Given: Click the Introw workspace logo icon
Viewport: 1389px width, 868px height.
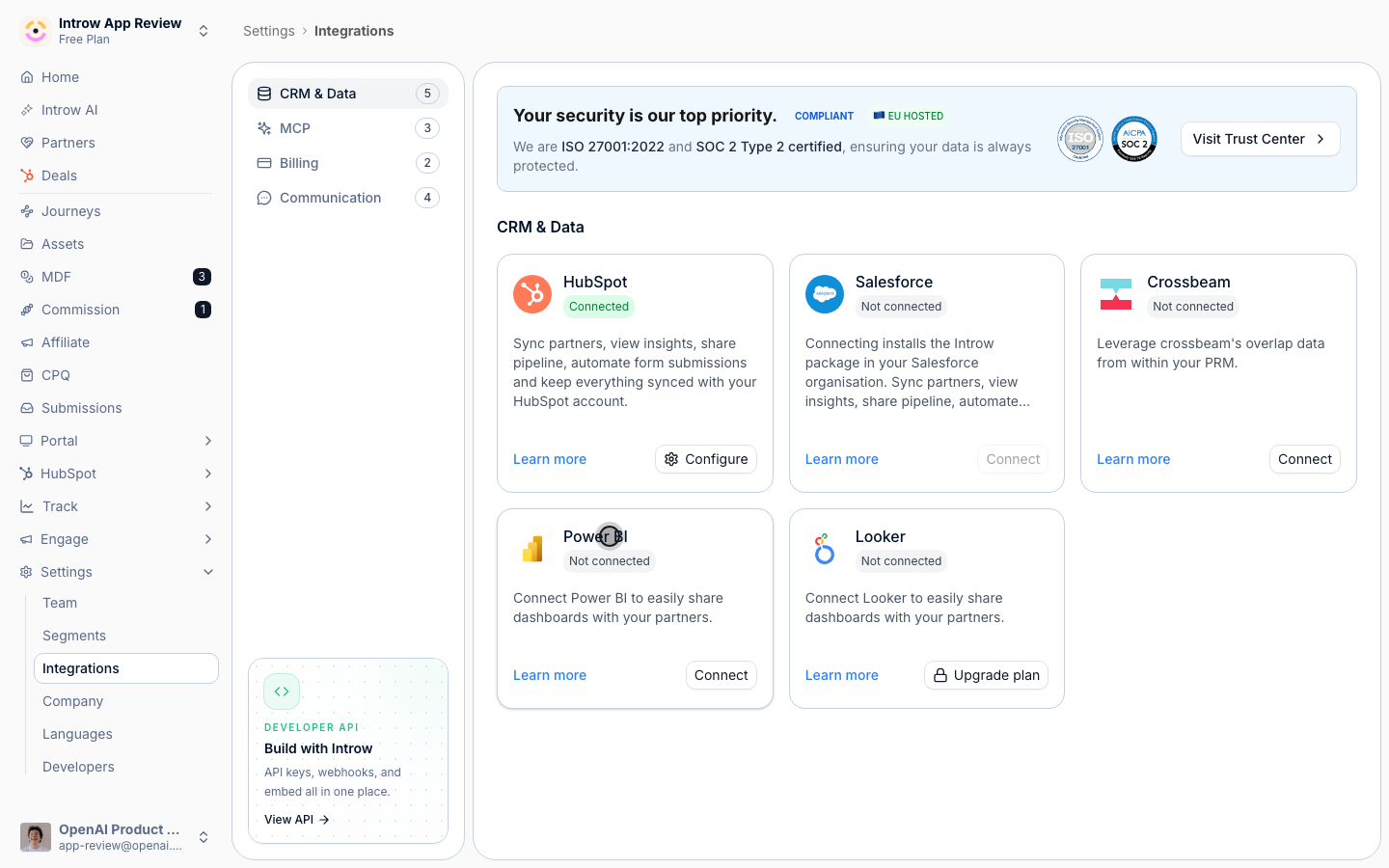Looking at the screenshot, I should click(x=36, y=31).
